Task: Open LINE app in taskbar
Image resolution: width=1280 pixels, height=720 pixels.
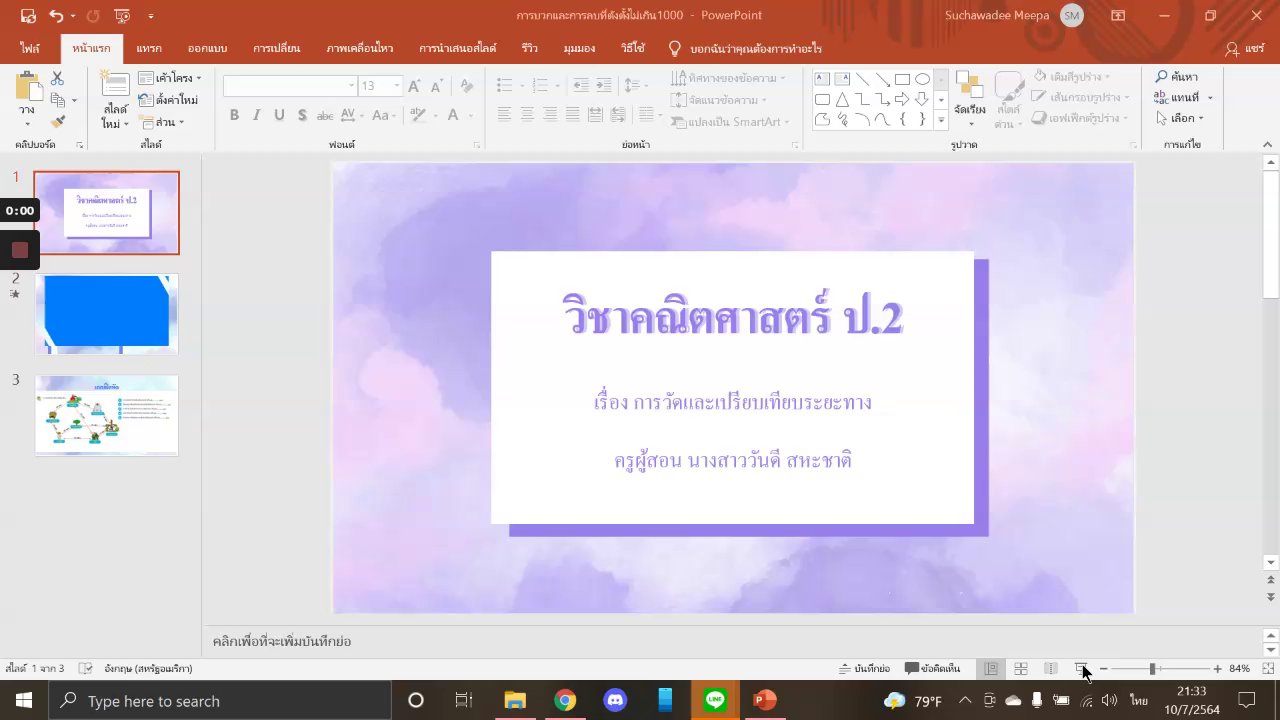Action: [715, 700]
